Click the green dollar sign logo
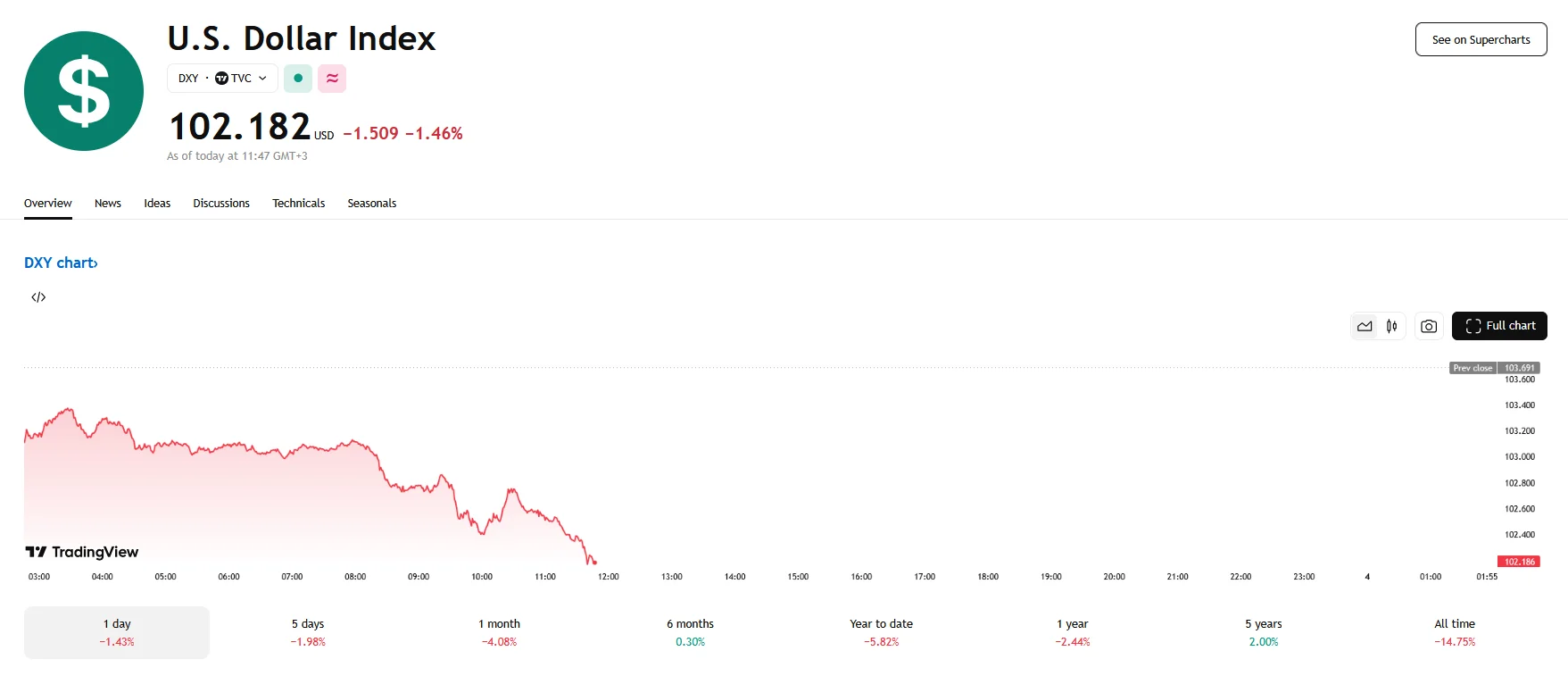This screenshot has height=676, width=1568. (x=84, y=91)
